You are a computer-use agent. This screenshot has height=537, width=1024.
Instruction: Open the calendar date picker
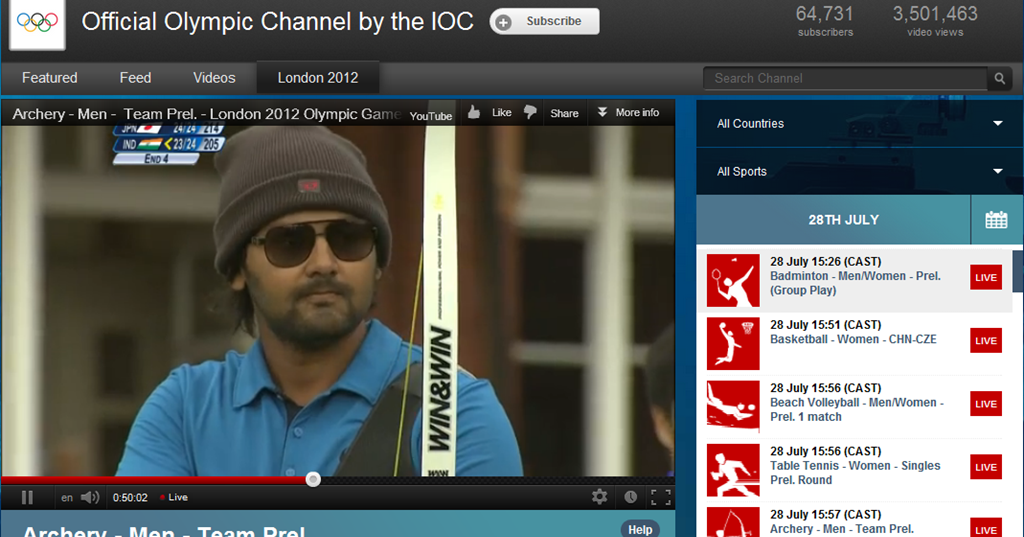coord(996,220)
